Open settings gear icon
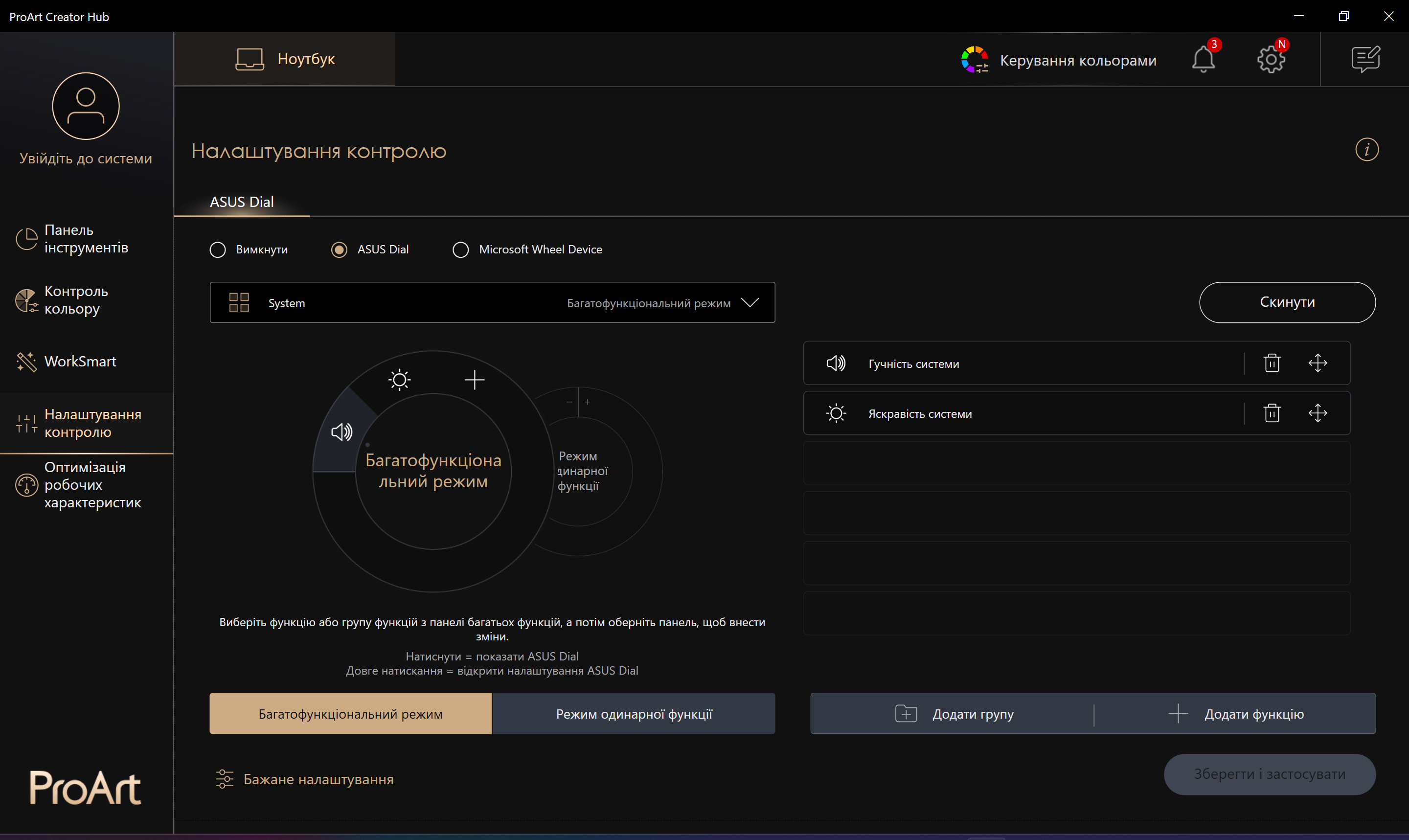1409x840 pixels. coord(1271,59)
